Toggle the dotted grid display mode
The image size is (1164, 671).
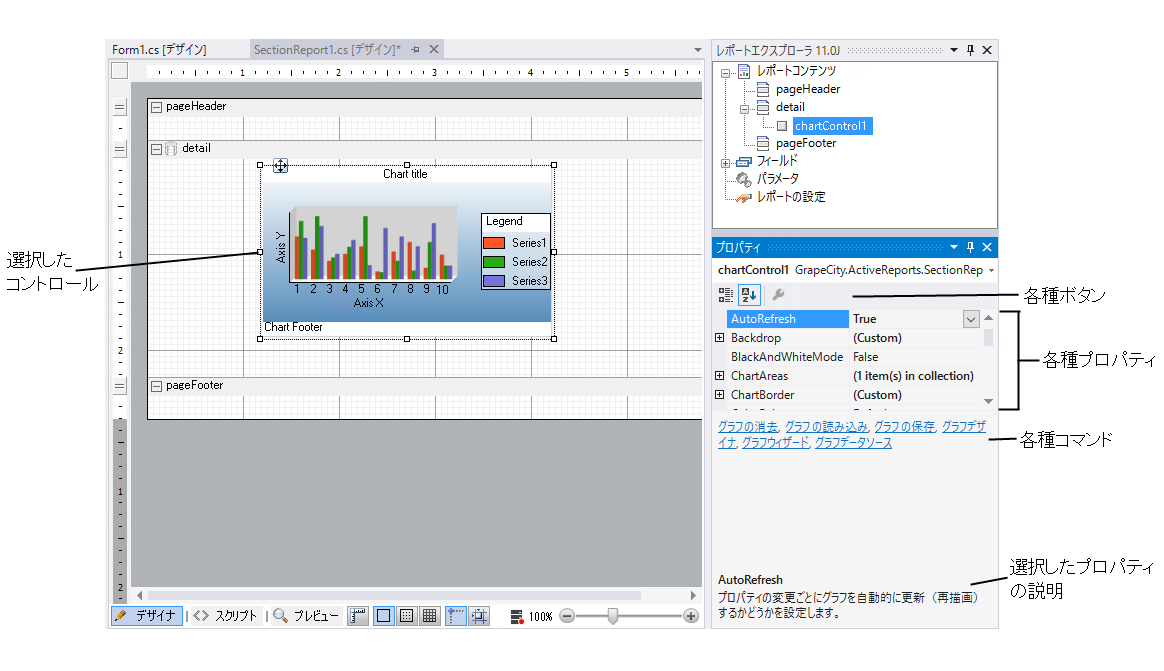[407, 616]
